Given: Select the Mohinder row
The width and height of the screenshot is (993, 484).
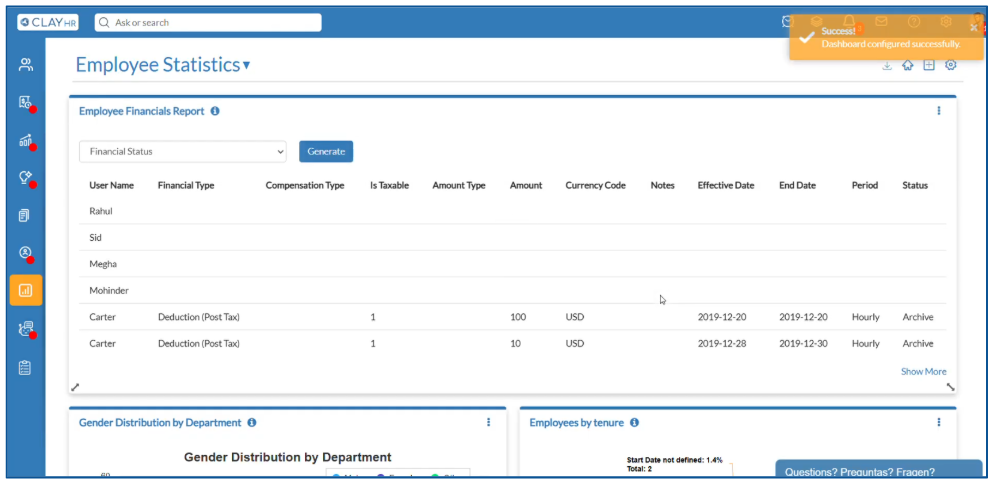Looking at the screenshot, I should [513, 290].
